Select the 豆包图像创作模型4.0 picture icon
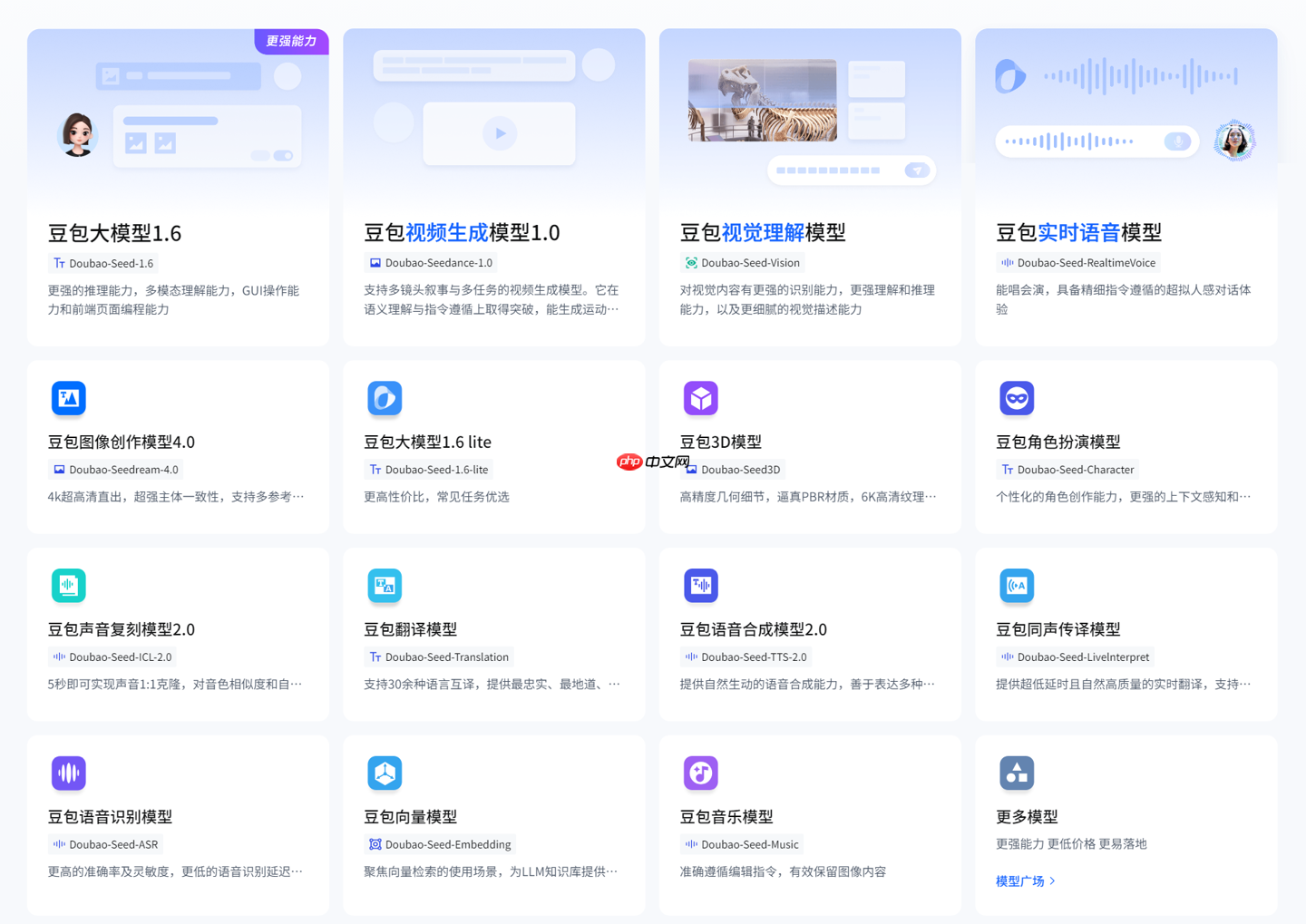The image size is (1306, 924). [x=68, y=397]
